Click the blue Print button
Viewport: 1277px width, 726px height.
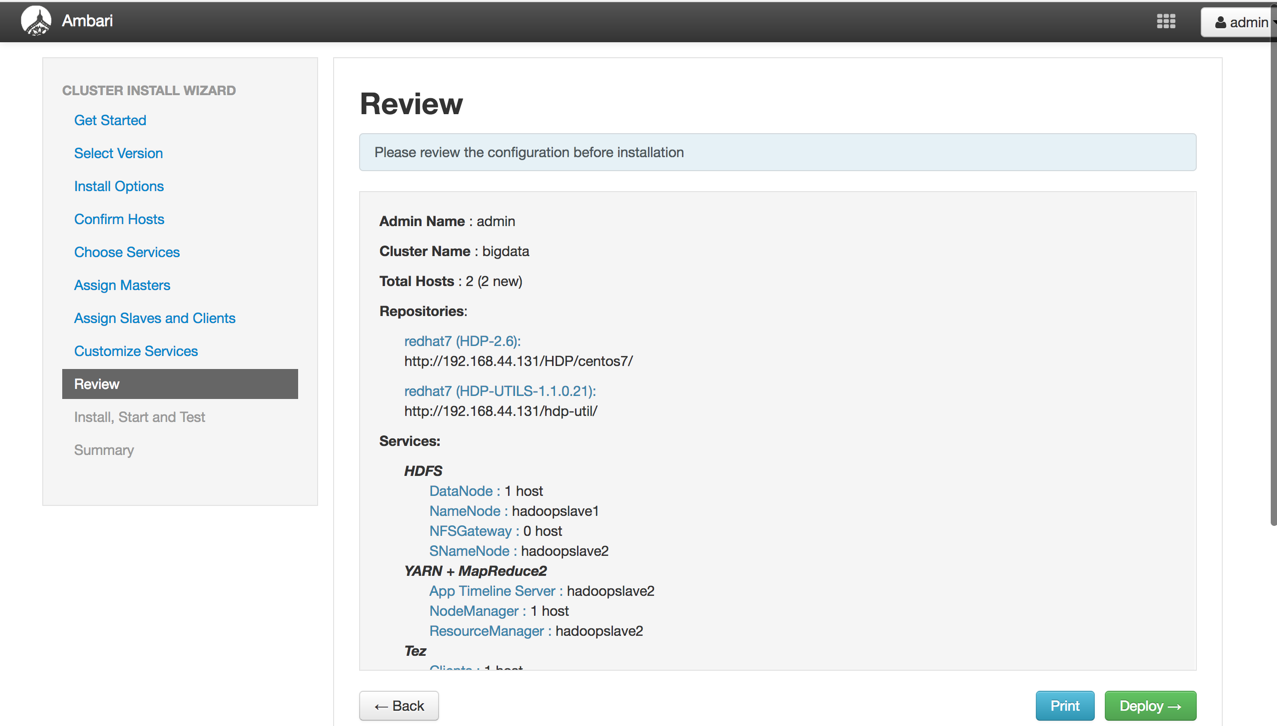(1064, 706)
